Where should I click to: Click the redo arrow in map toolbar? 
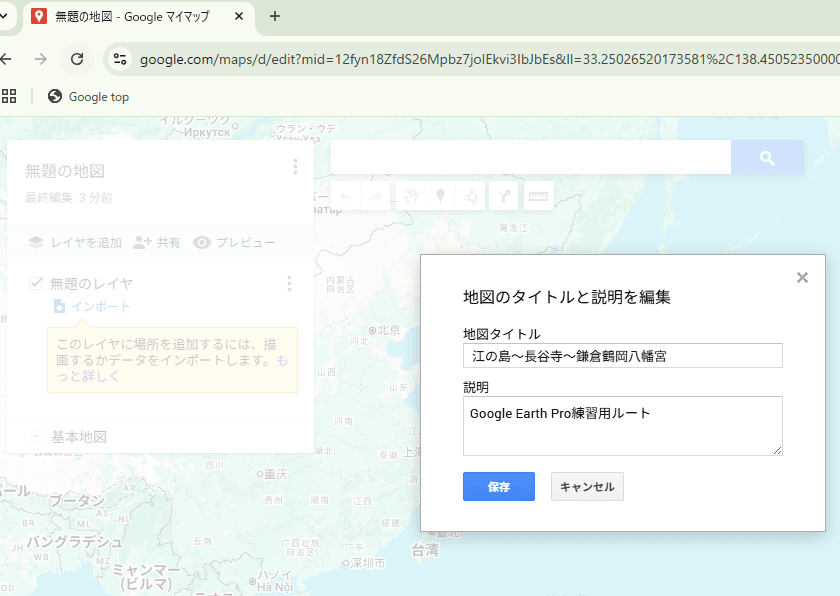point(375,197)
